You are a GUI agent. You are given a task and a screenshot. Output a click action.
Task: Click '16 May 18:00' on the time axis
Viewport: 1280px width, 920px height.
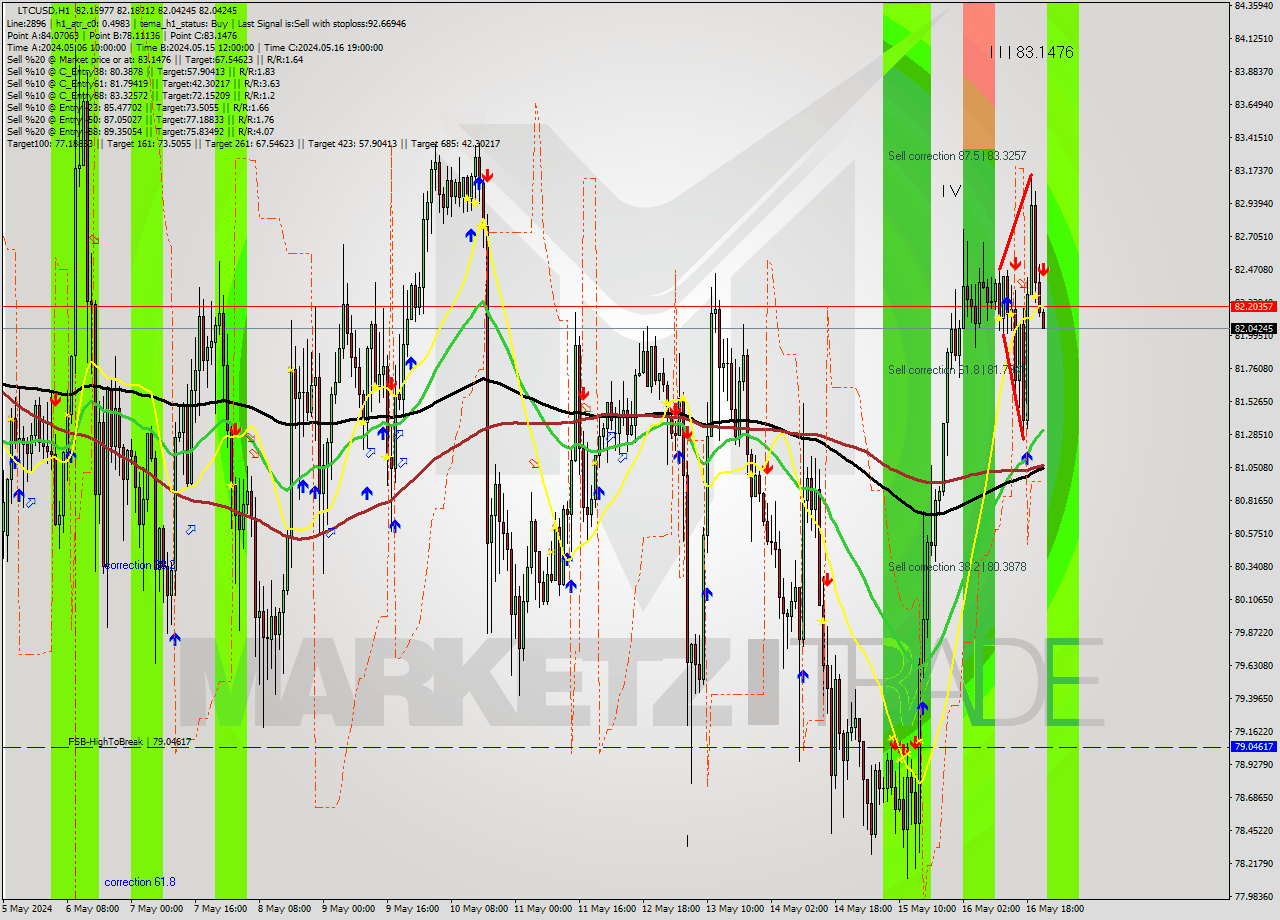(x=1054, y=909)
